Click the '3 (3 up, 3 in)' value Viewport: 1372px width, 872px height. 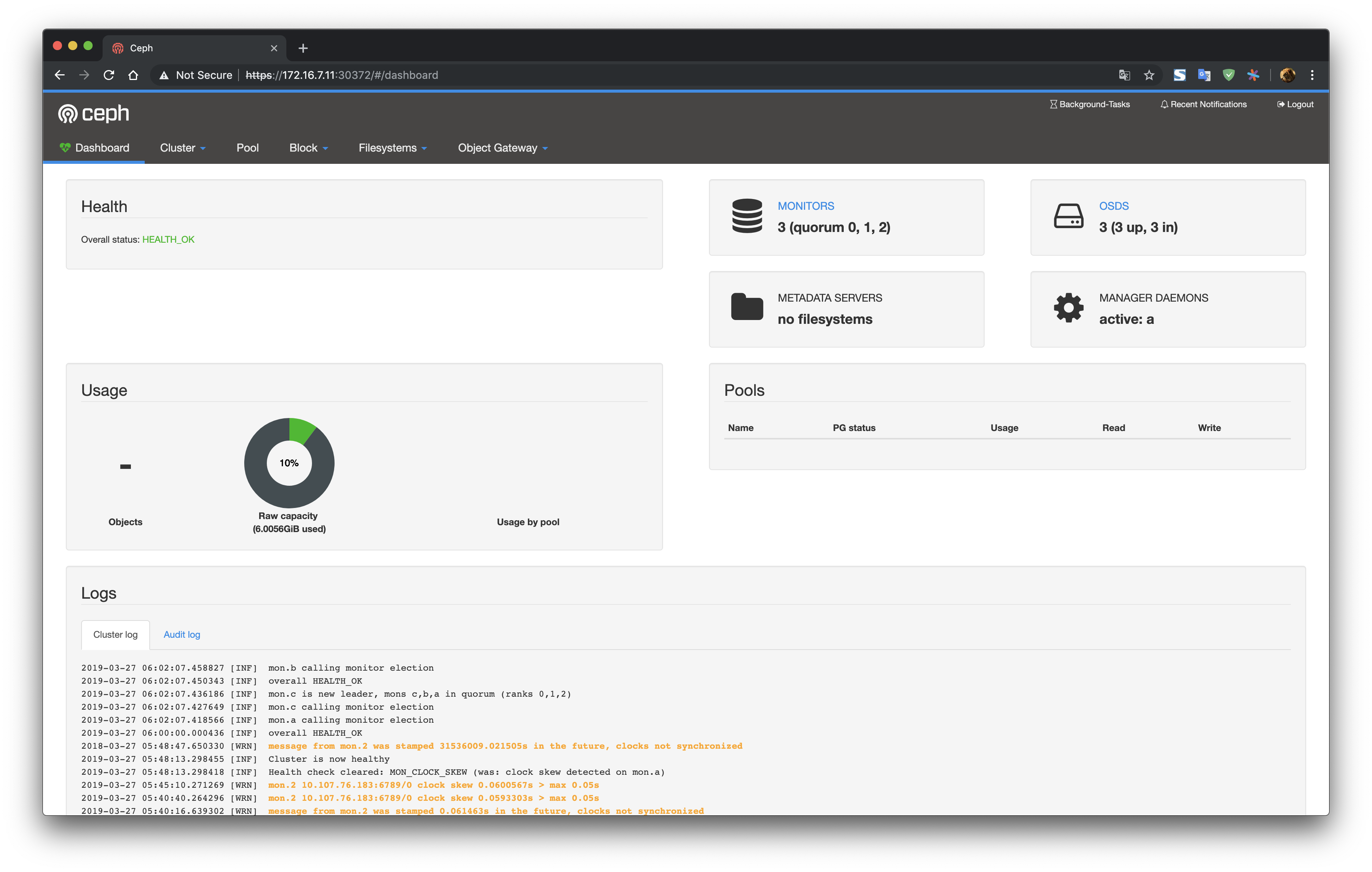click(1138, 227)
